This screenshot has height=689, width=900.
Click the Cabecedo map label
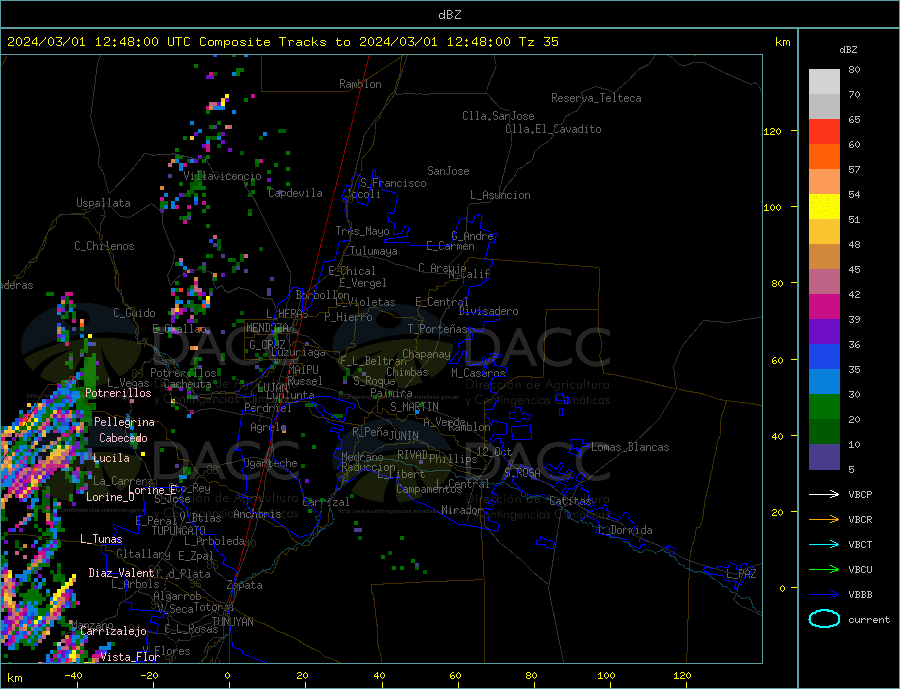[123, 438]
